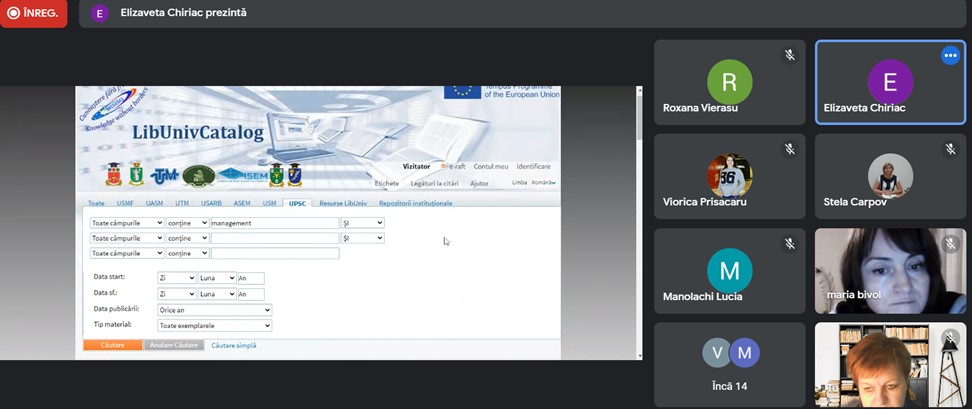The width and height of the screenshot is (972, 409).
Task: Click the e-raft star icon link
Action: [452, 167]
